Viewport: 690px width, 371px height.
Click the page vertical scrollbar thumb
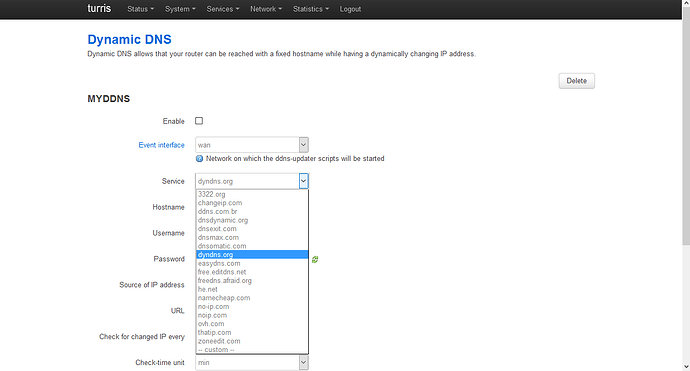tap(686, 127)
